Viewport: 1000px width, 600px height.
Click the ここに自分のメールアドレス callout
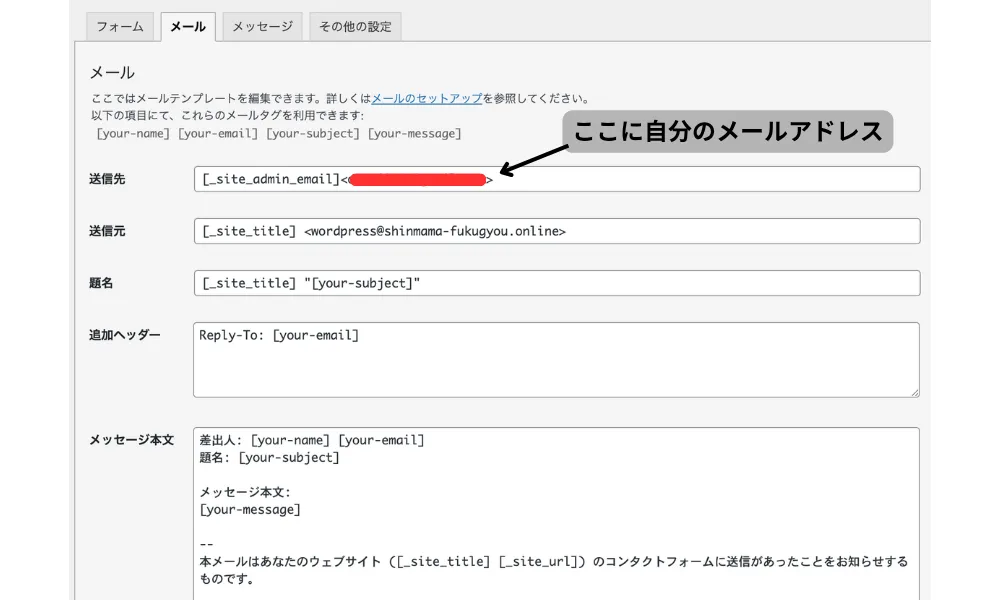[x=727, y=131]
